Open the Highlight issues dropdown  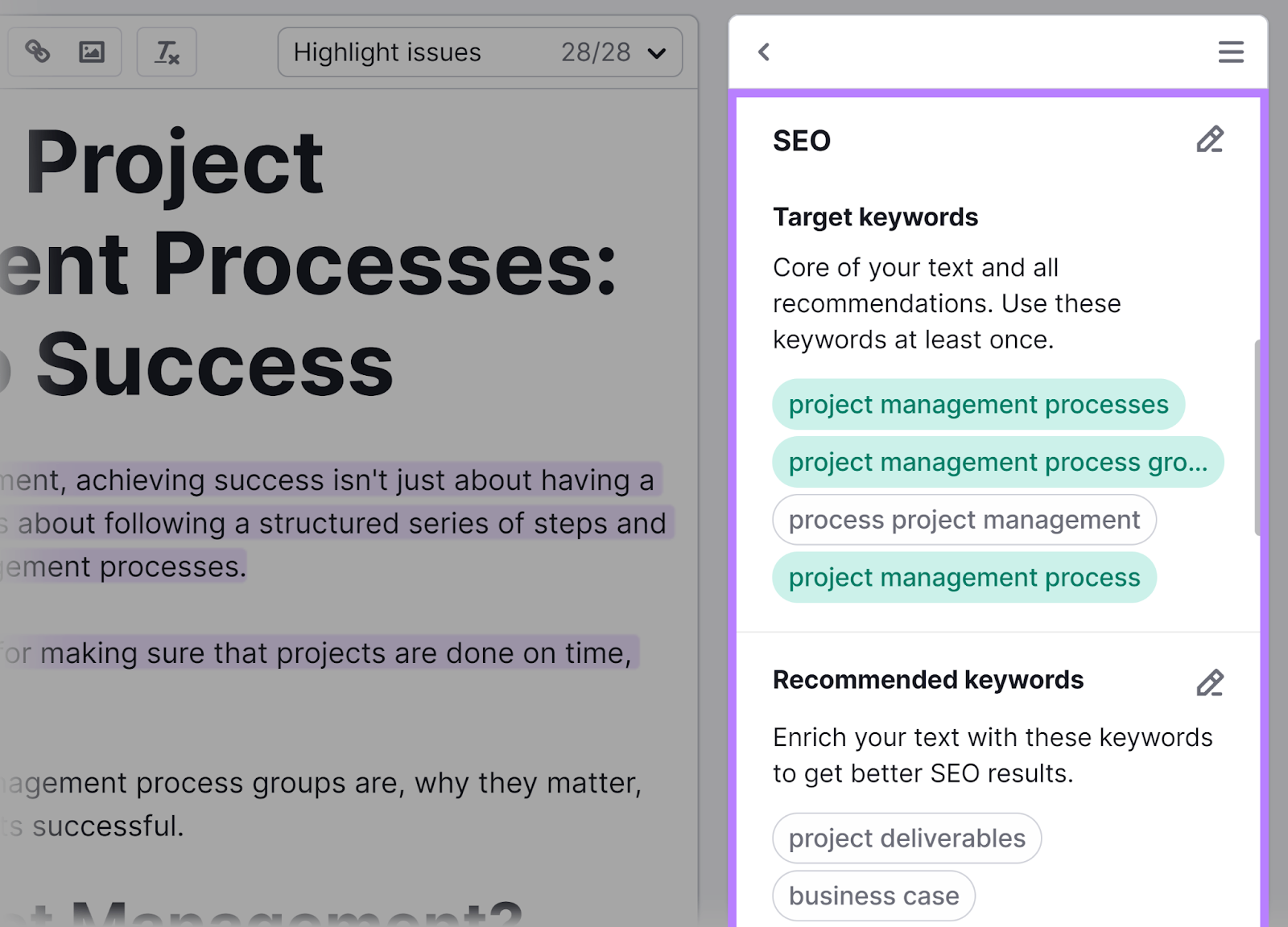(x=480, y=52)
